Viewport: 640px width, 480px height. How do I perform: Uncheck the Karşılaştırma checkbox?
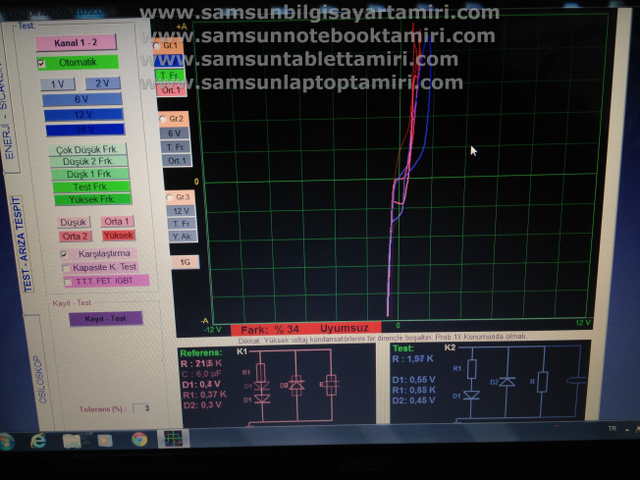pyautogui.click(x=66, y=254)
